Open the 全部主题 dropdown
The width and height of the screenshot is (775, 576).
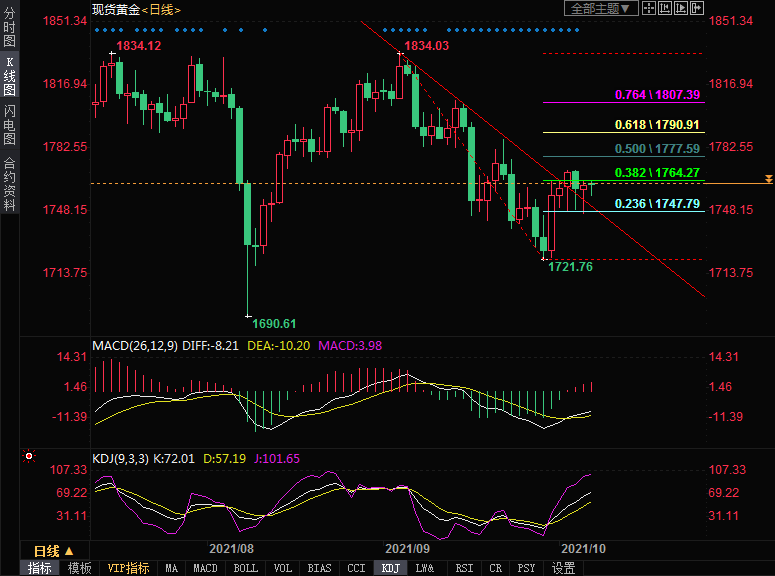point(601,9)
